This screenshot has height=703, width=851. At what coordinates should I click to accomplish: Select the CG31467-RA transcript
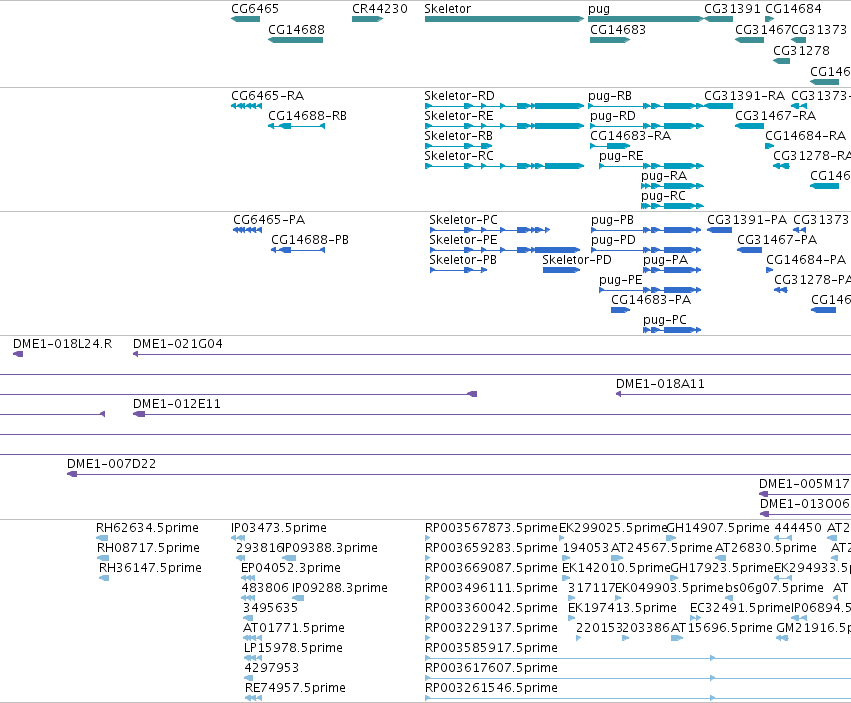(750, 126)
